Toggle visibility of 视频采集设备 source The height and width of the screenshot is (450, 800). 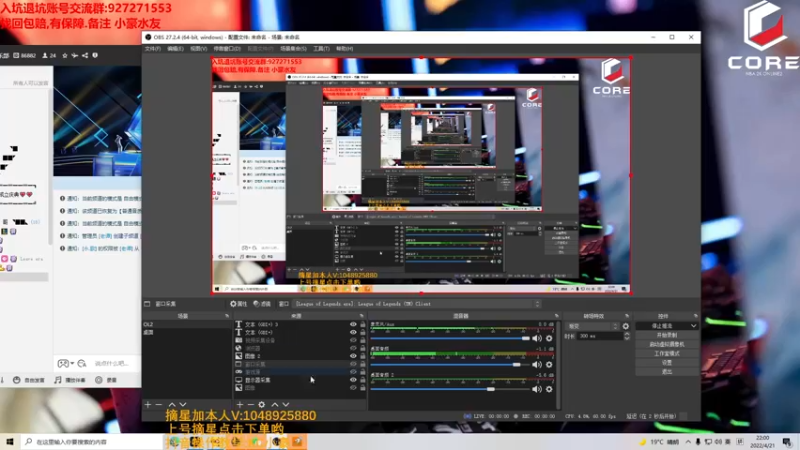(x=353, y=340)
